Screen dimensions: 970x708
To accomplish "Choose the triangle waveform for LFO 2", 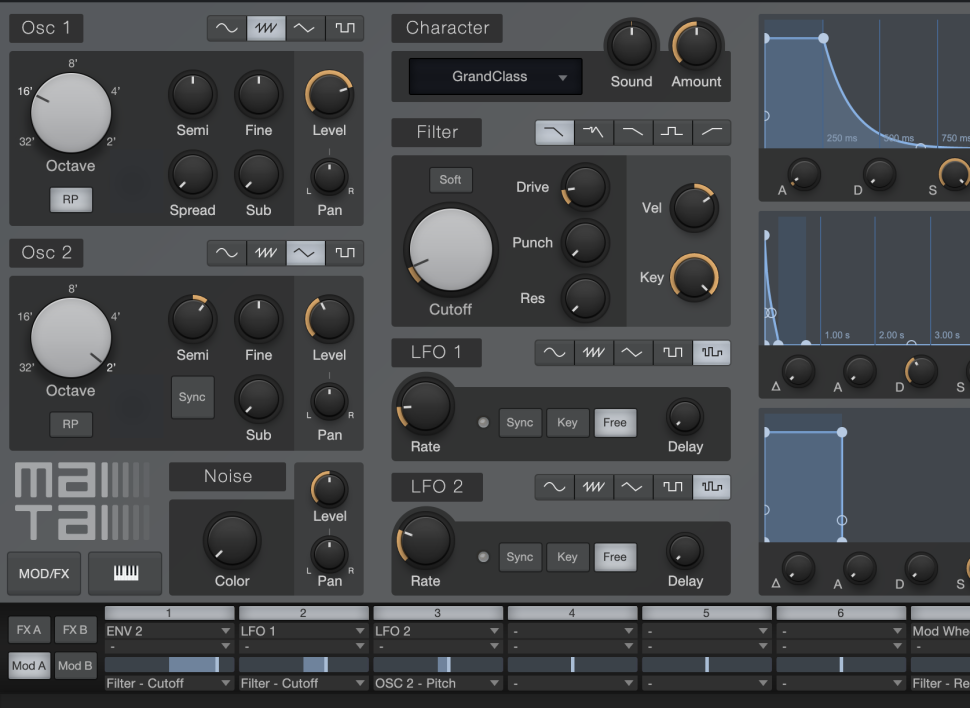I will pos(632,487).
